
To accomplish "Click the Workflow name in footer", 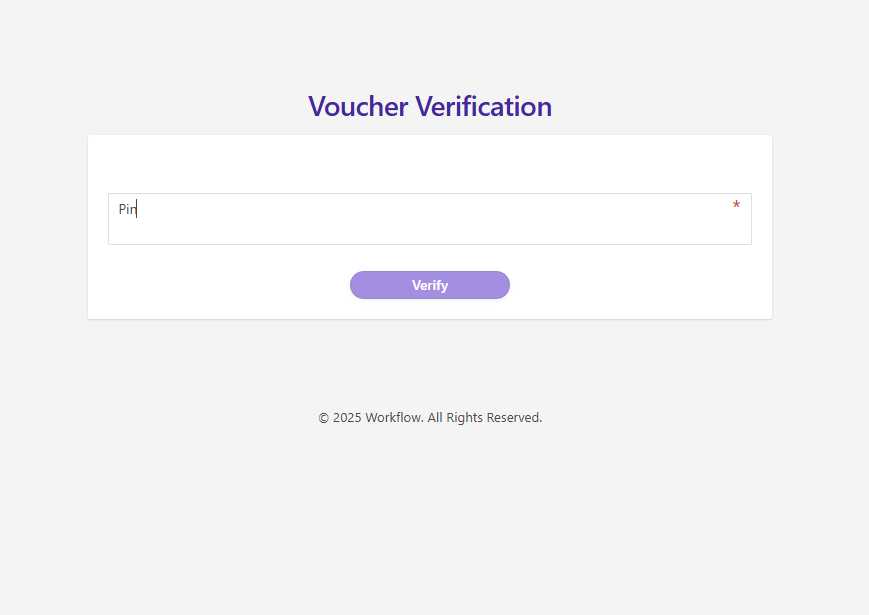I will point(393,418).
